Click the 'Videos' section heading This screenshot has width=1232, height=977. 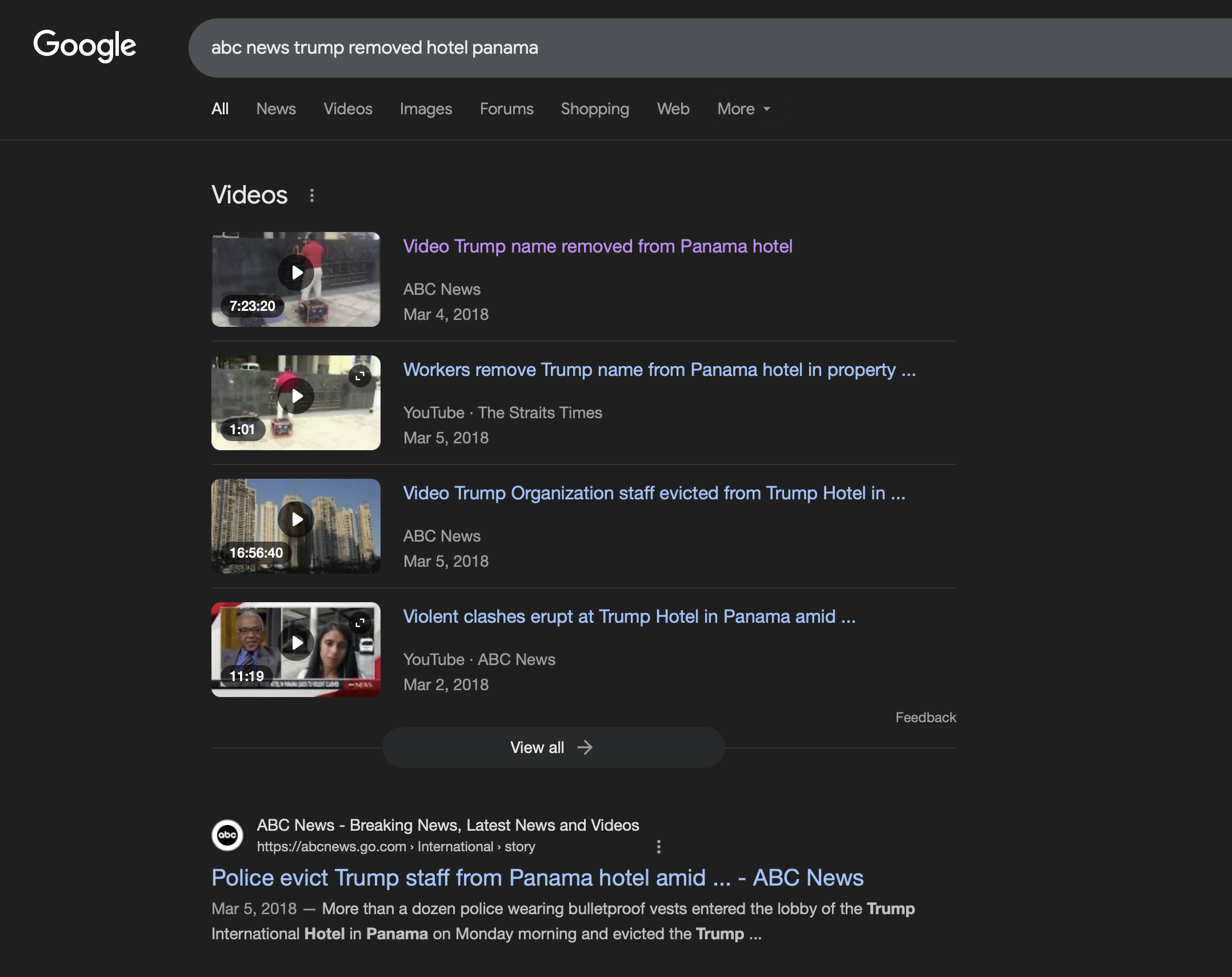click(250, 195)
